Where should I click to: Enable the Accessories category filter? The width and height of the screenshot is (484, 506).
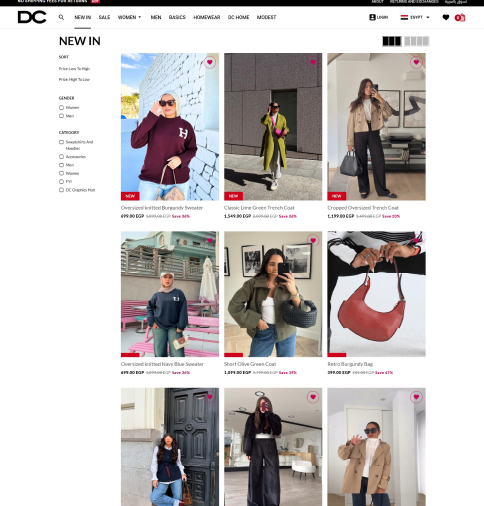pyautogui.click(x=61, y=156)
